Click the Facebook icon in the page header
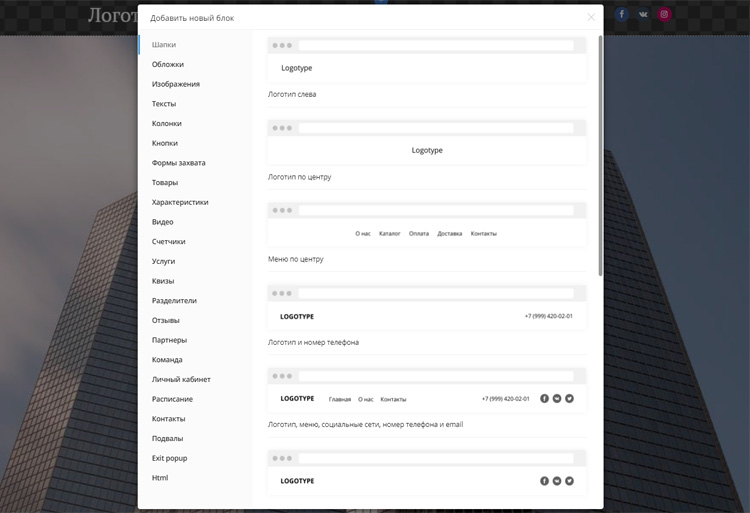750x513 pixels. click(x=621, y=15)
